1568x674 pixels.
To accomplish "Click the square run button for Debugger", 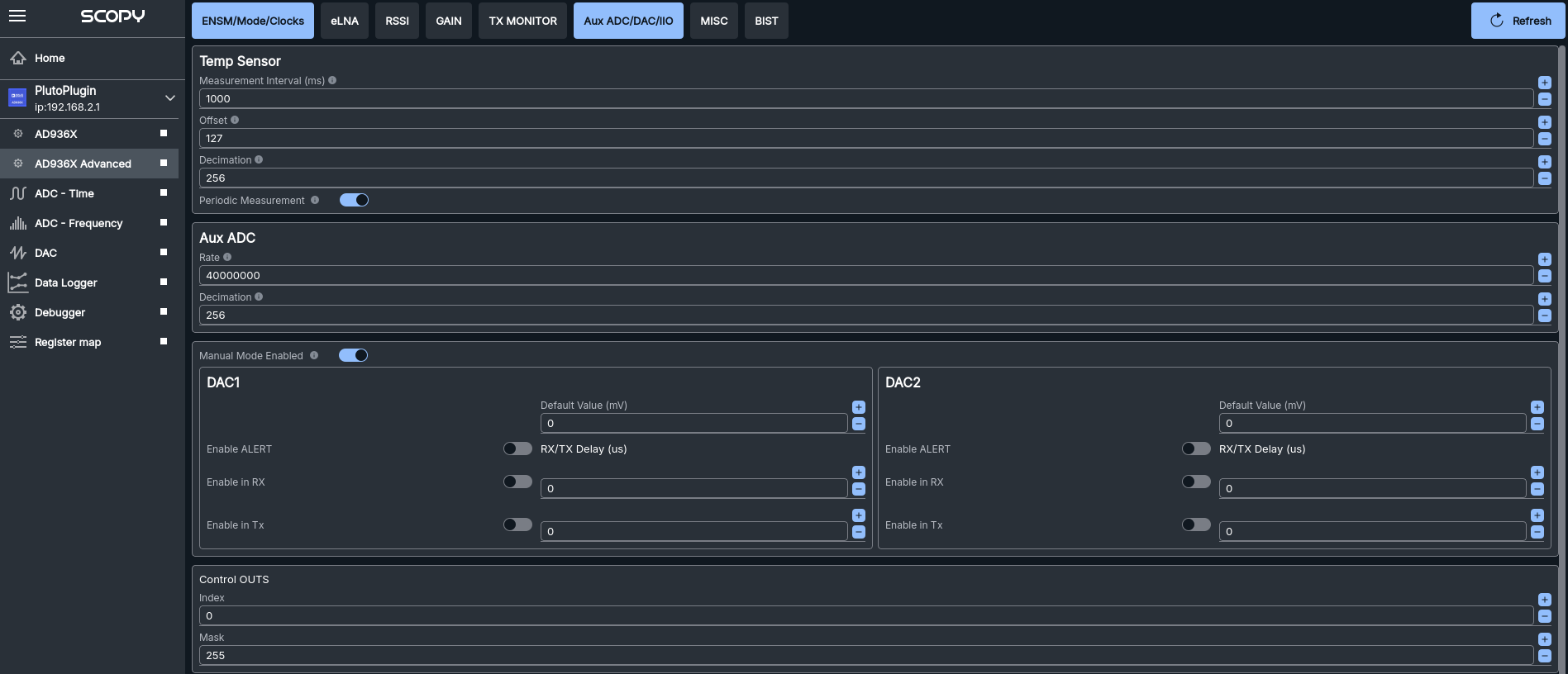I will [164, 311].
